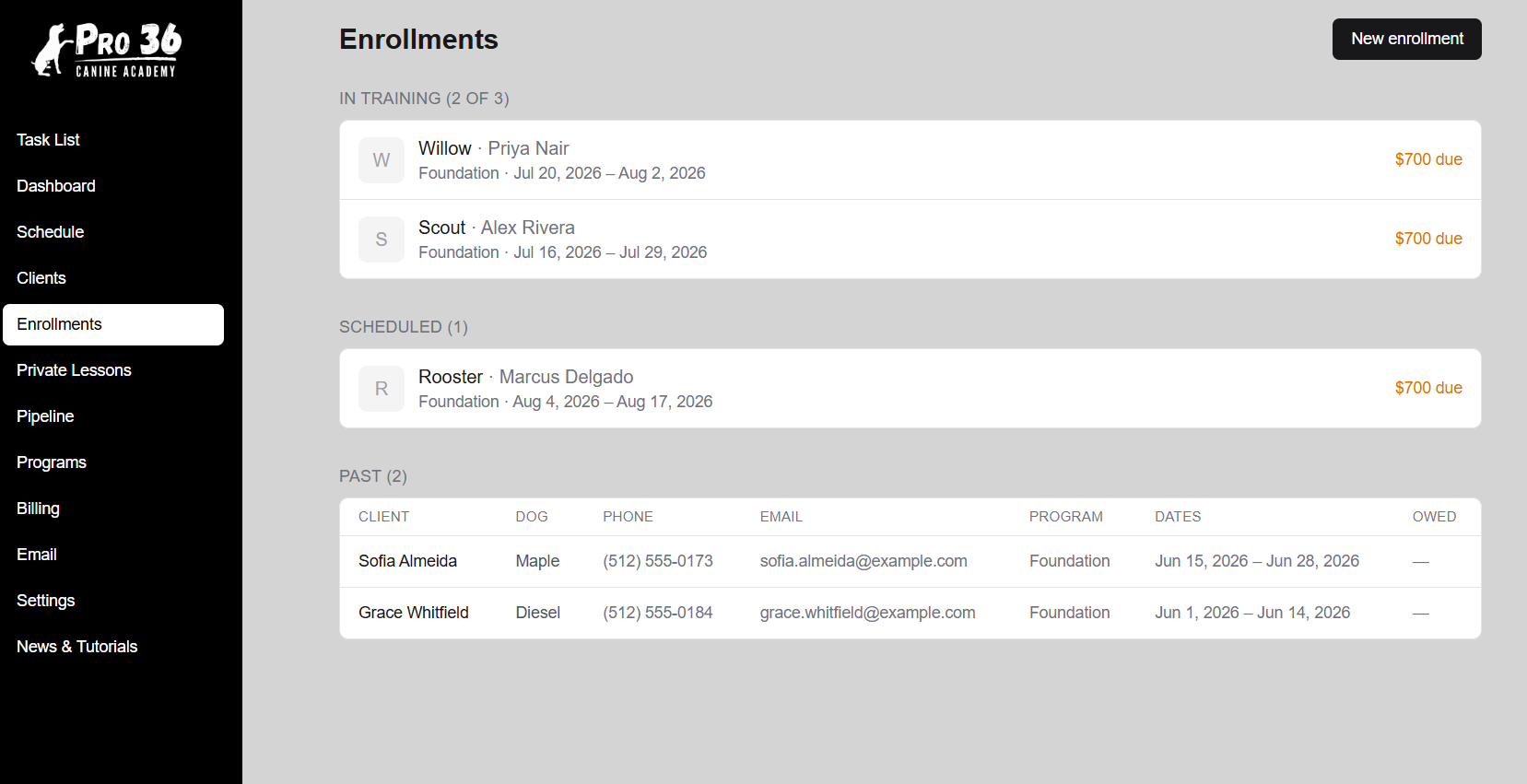Click the New enrollment button

click(x=1407, y=39)
